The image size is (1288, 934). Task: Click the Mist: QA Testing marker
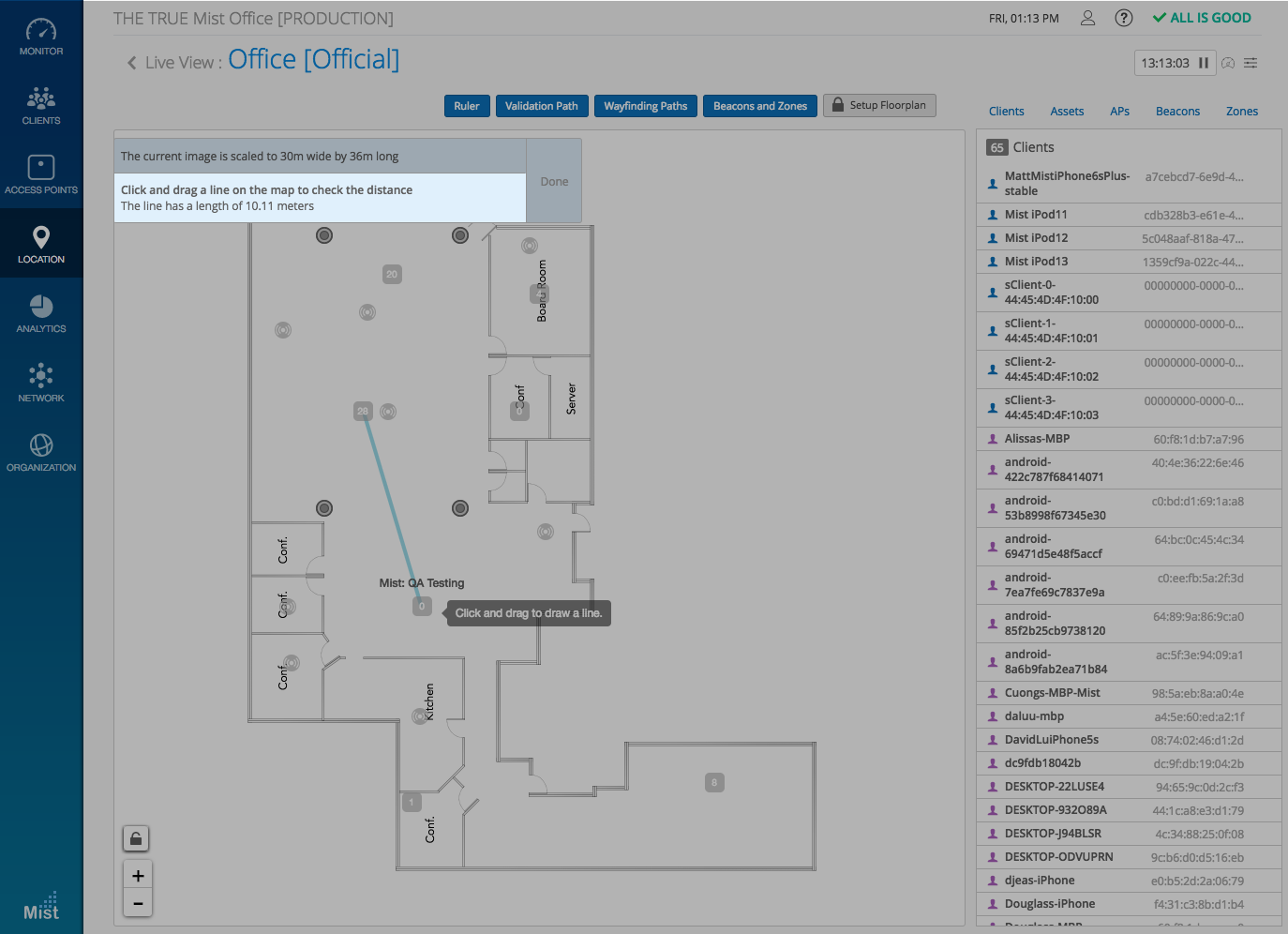(x=422, y=606)
